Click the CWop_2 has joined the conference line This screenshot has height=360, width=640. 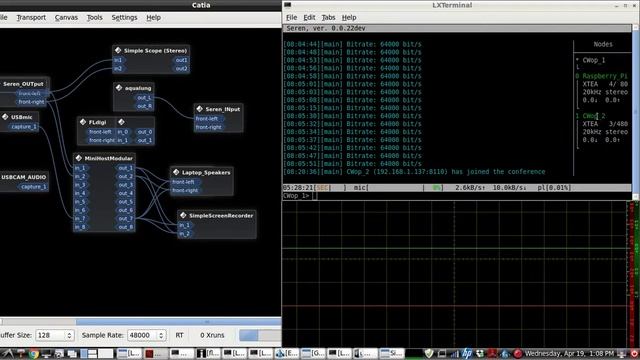click(x=414, y=172)
